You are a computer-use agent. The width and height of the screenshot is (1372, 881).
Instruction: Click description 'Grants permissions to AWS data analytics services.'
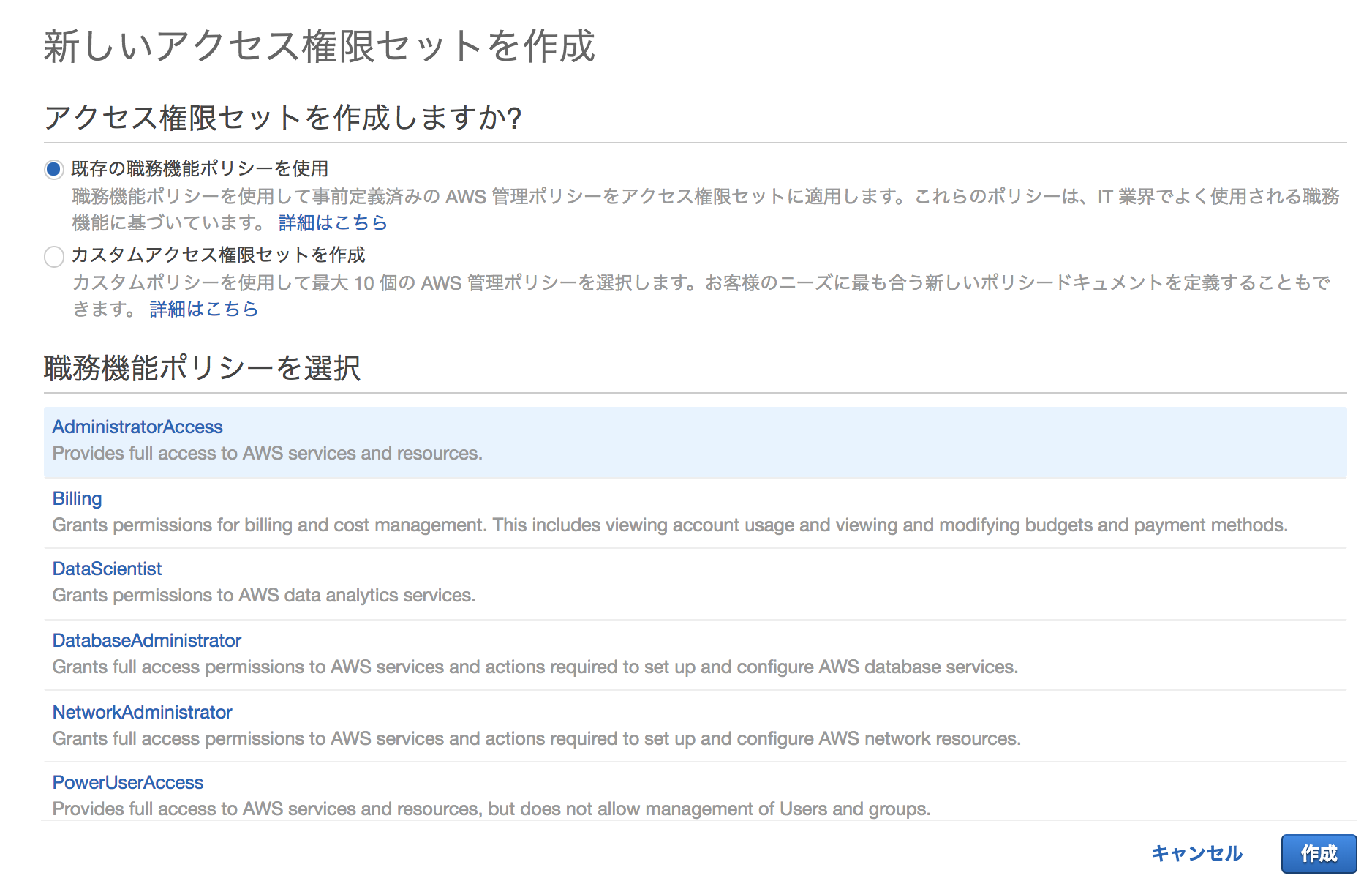pos(264,596)
